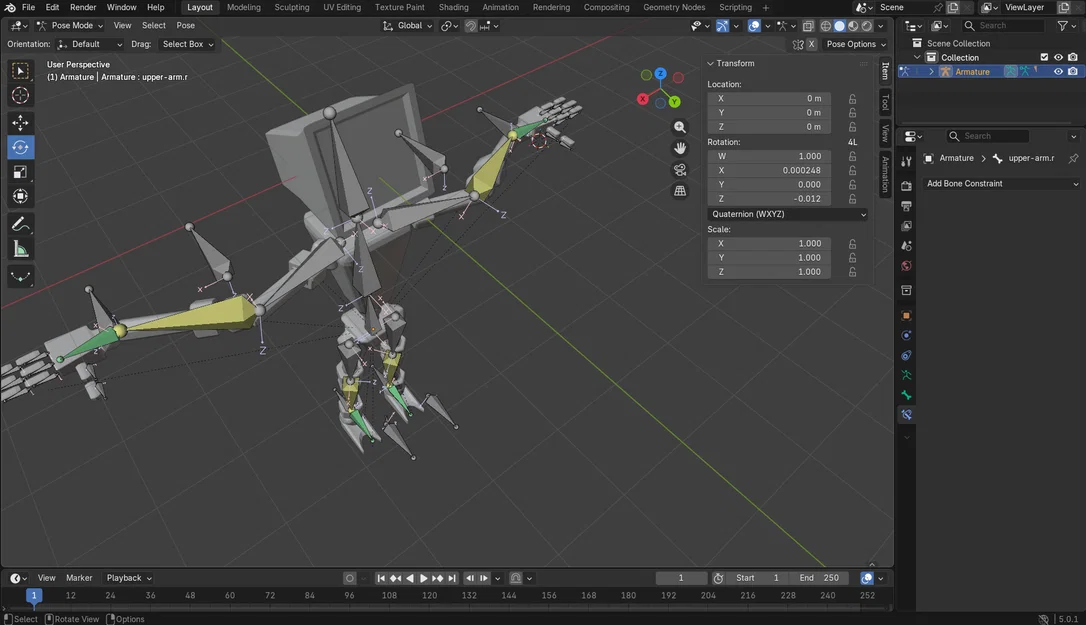Open the Object properties tab
This screenshot has height=625, width=1086.
[x=907, y=315]
